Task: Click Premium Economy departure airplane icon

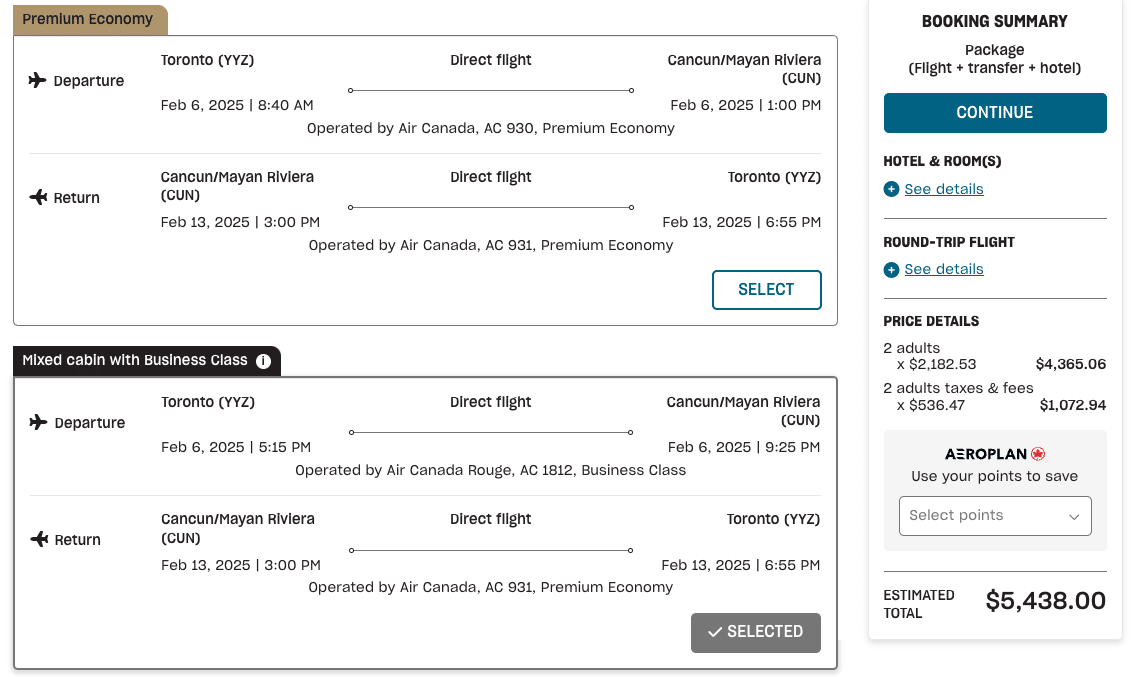Action: click(38, 81)
